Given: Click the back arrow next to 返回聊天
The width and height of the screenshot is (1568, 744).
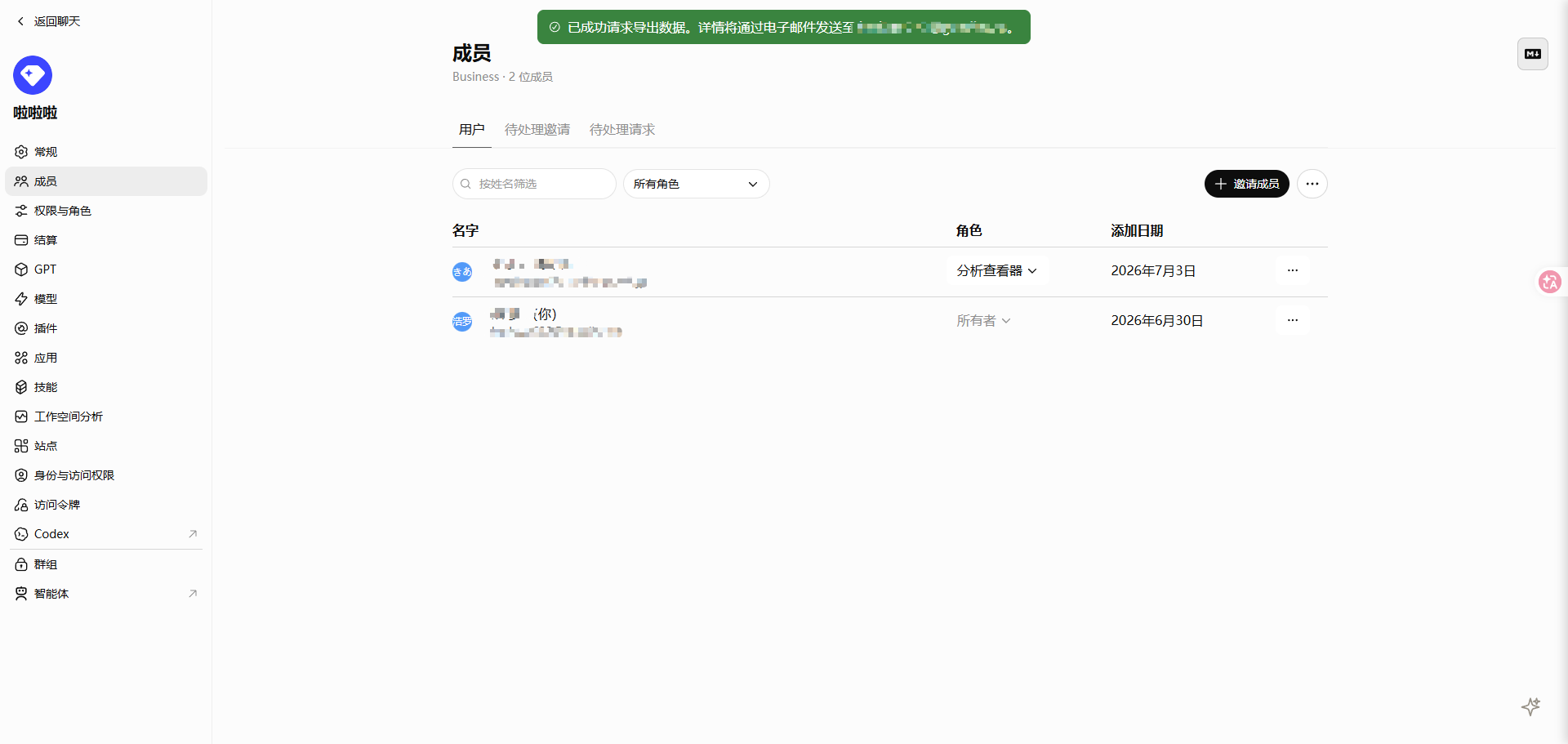Looking at the screenshot, I should click(20, 21).
